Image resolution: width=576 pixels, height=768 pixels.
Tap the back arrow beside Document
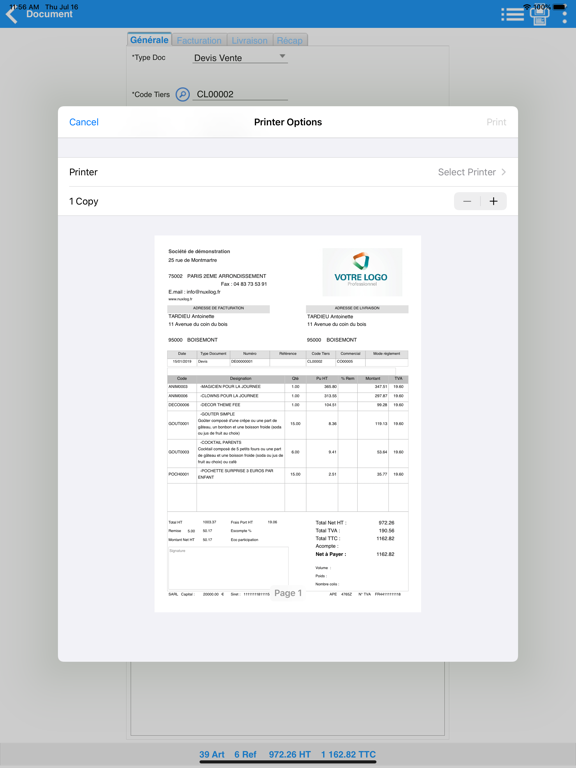(x=12, y=15)
